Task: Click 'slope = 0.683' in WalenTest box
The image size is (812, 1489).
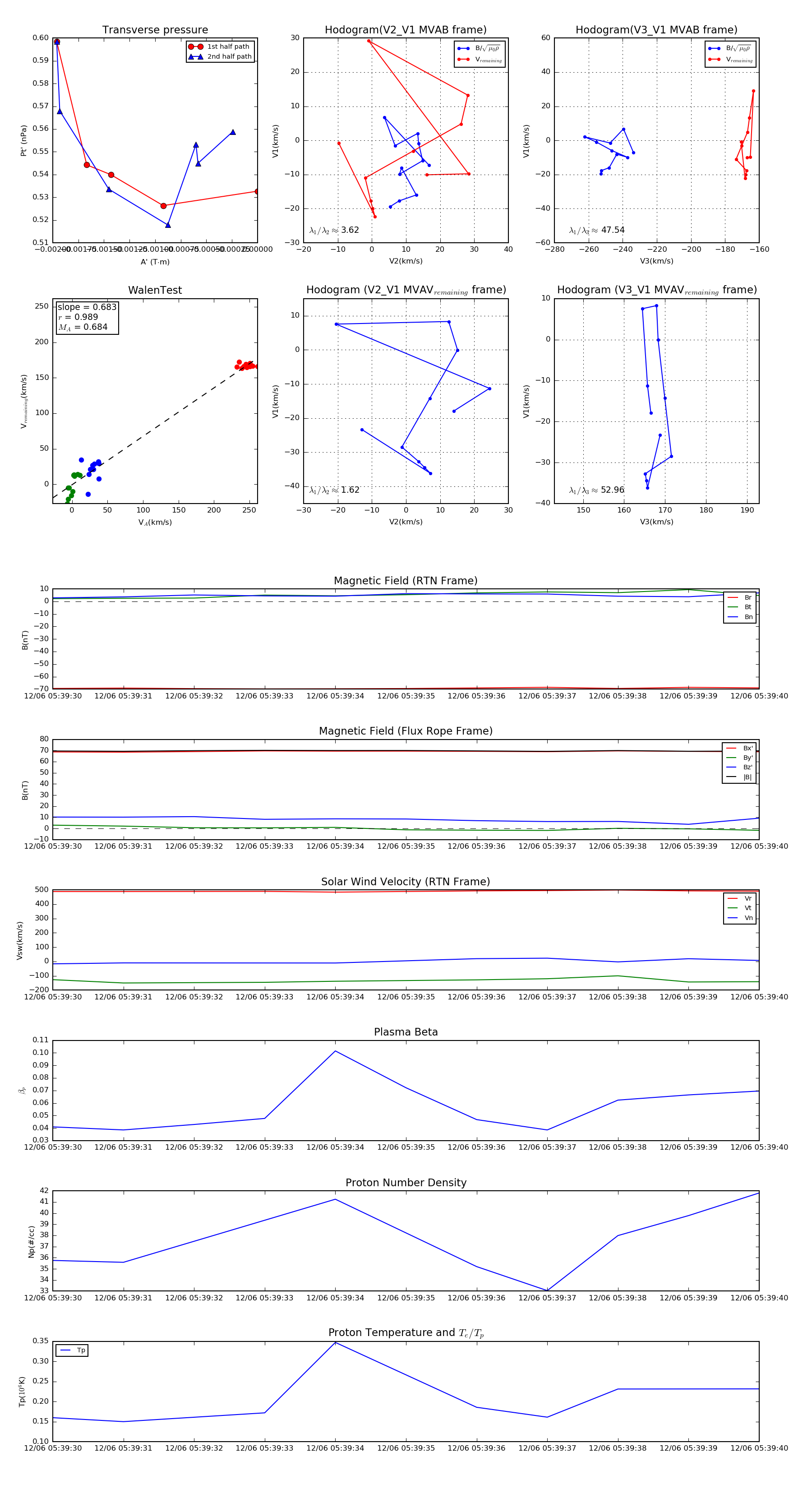Action: point(87,307)
